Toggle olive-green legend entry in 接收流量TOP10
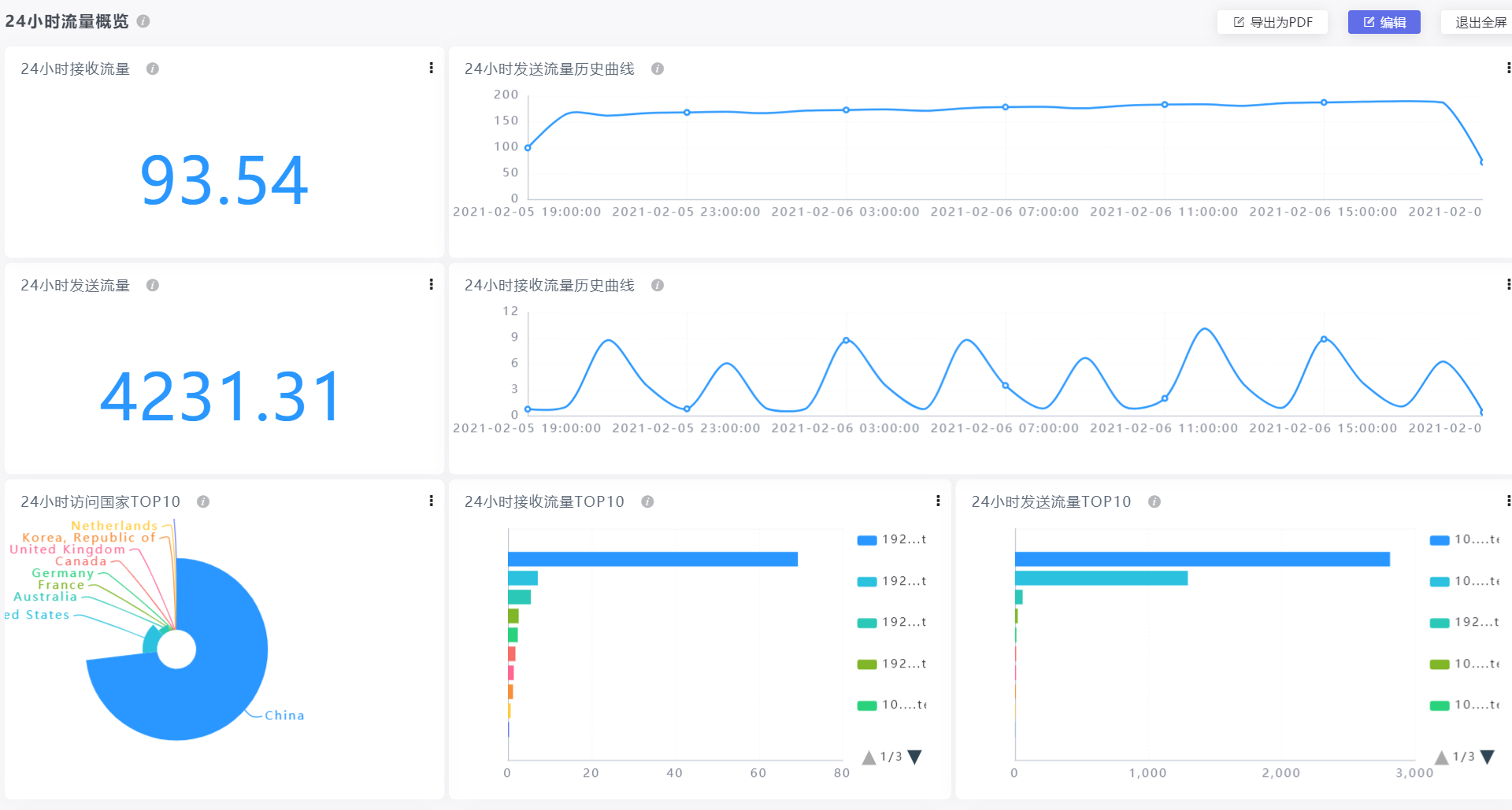Screen dimensions: 1512x810 [892, 664]
